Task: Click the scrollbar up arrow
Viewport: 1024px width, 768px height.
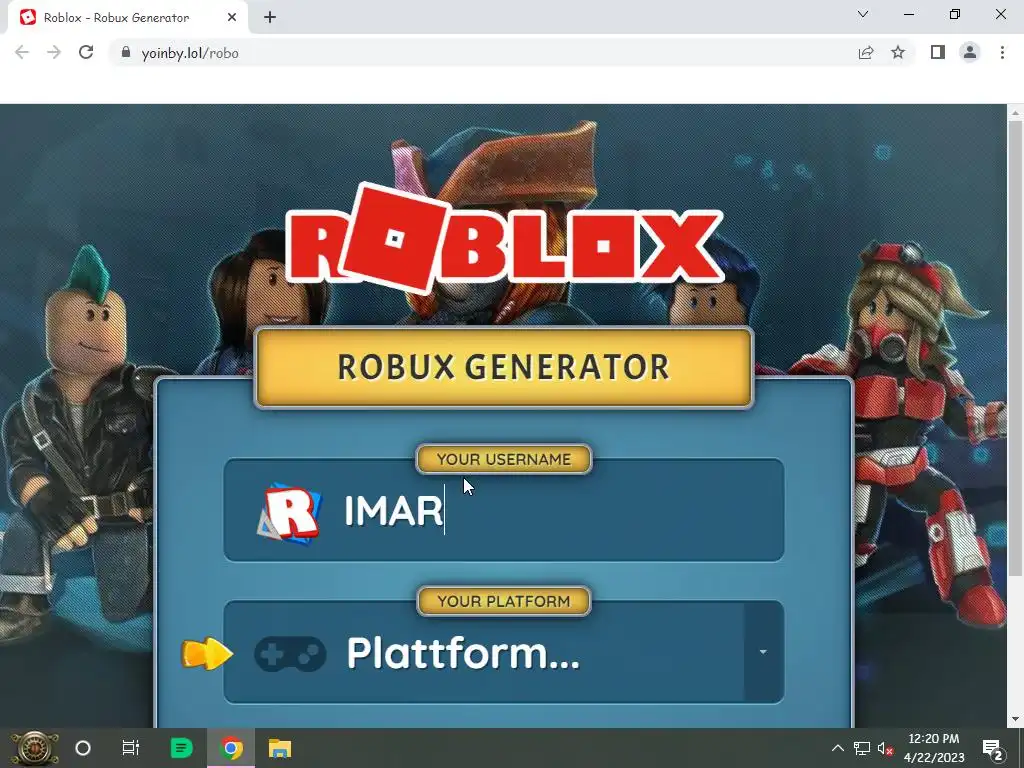Action: [x=1015, y=112]
